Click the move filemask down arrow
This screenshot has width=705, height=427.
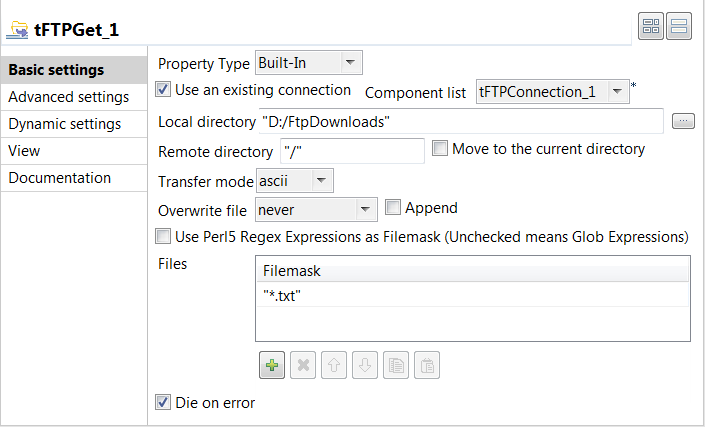coord(364,366)
